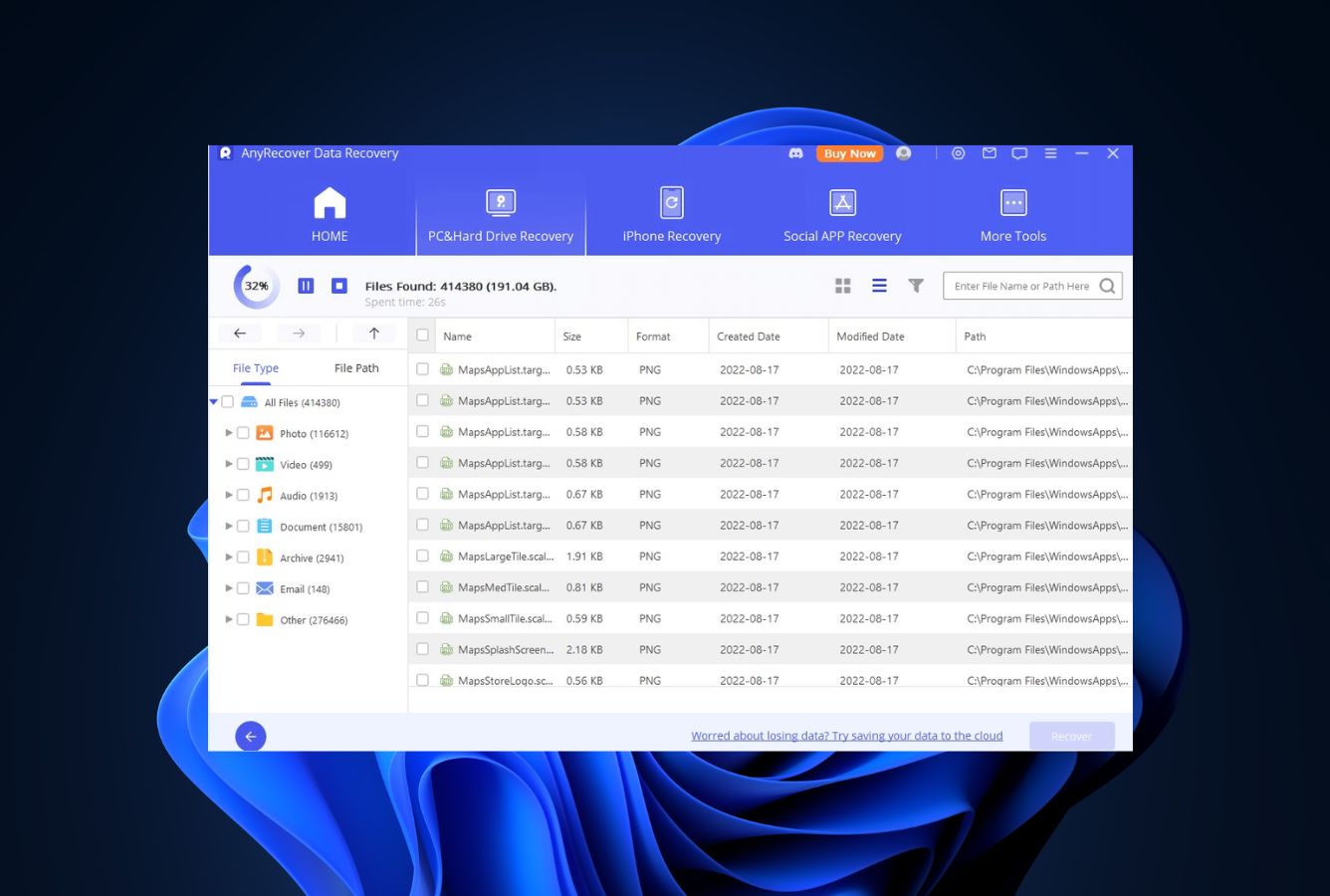Image resolution: width=1330 pixels, height=896 pixels.
Task: Check the MapsLargeTile.scal... row checkbox
Action: click(423, 556)
